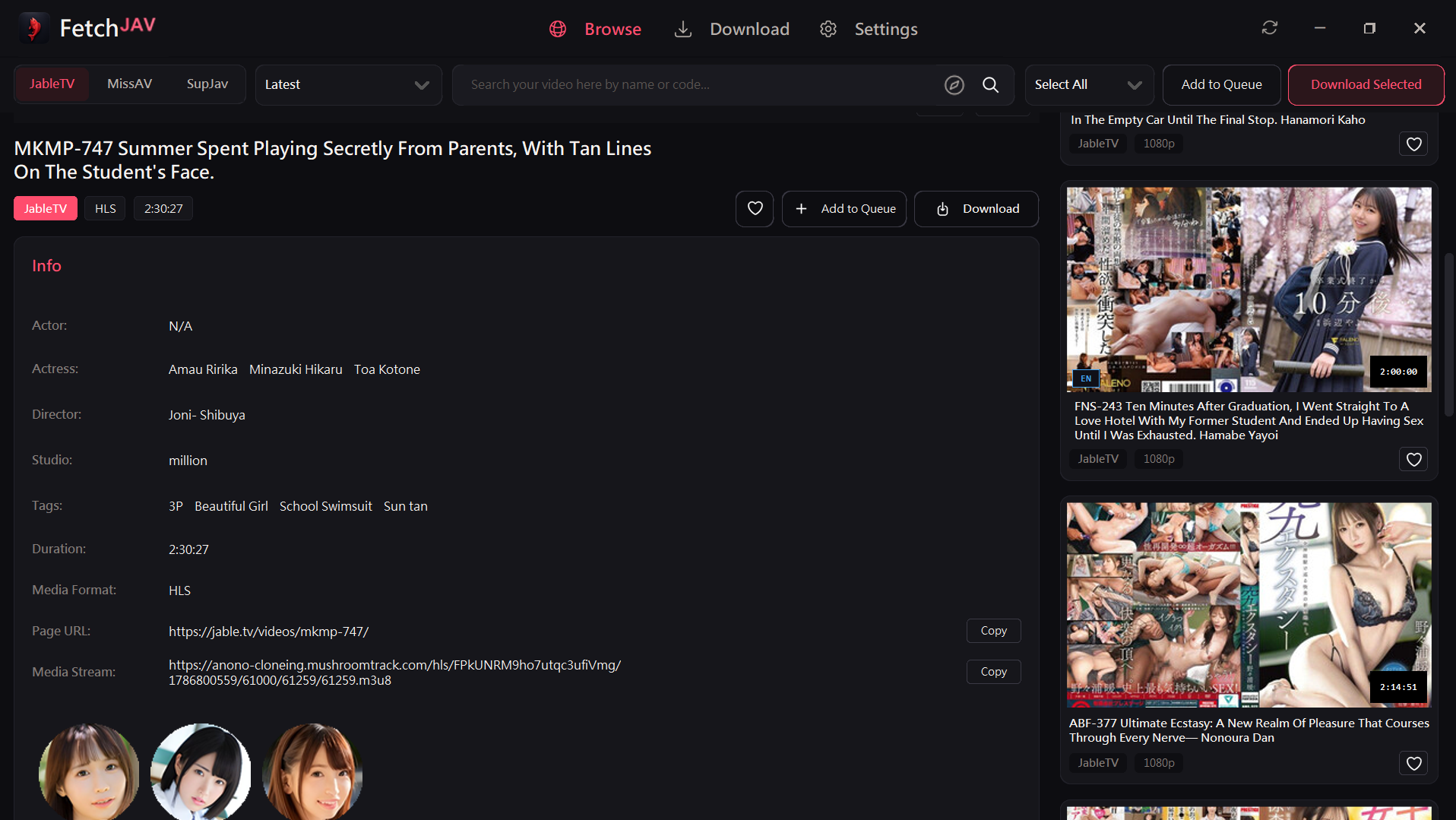Click the Info section heading
Viewport: 1456px width, 820px height.
click(46, 266)
